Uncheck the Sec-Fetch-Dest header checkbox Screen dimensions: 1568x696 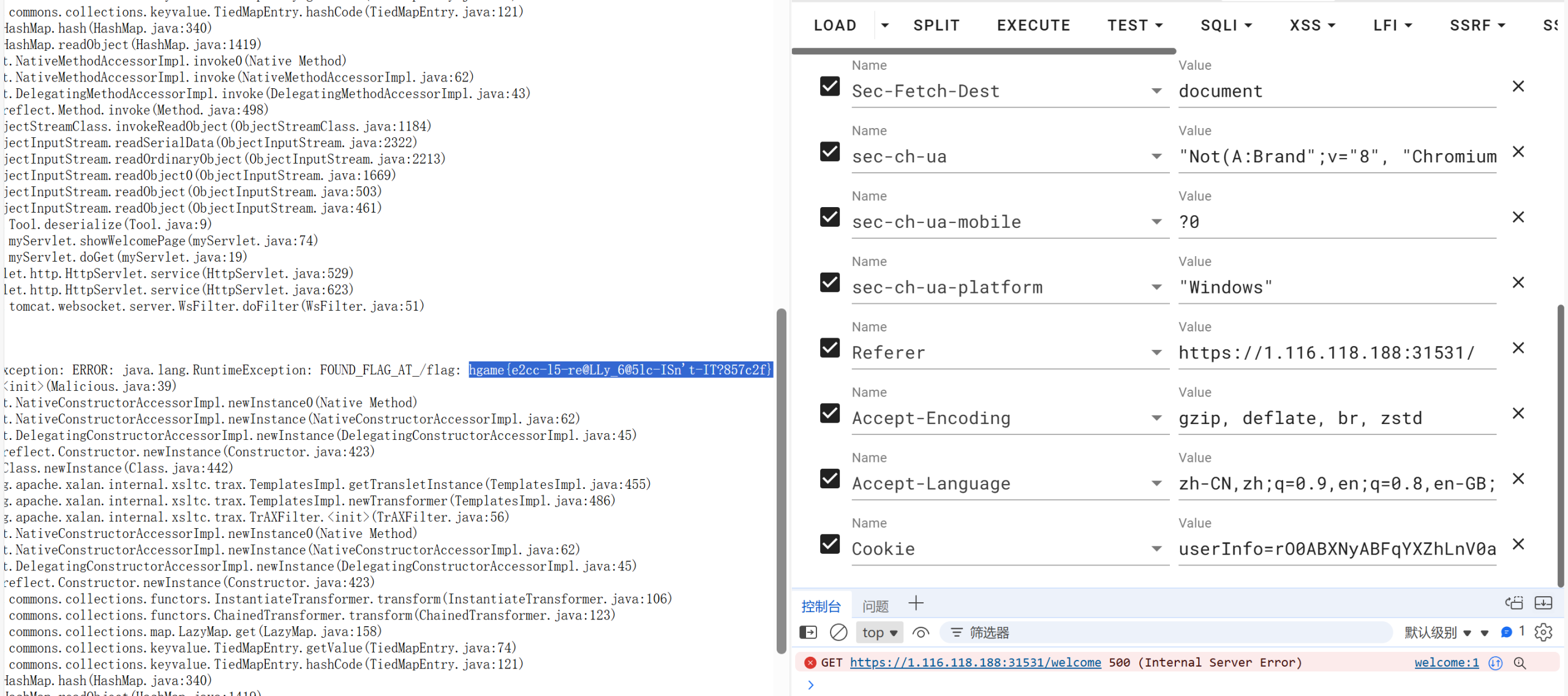[830, 86]
